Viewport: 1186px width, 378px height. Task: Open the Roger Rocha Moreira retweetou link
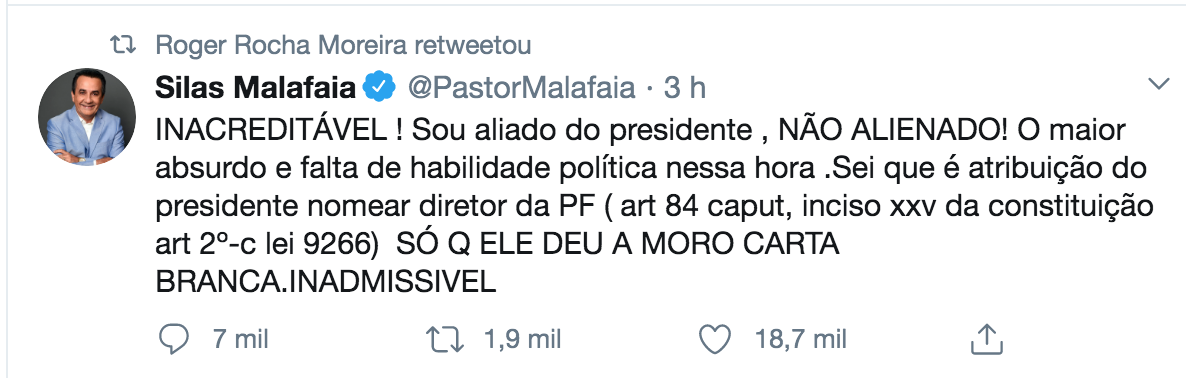[343, 45]
